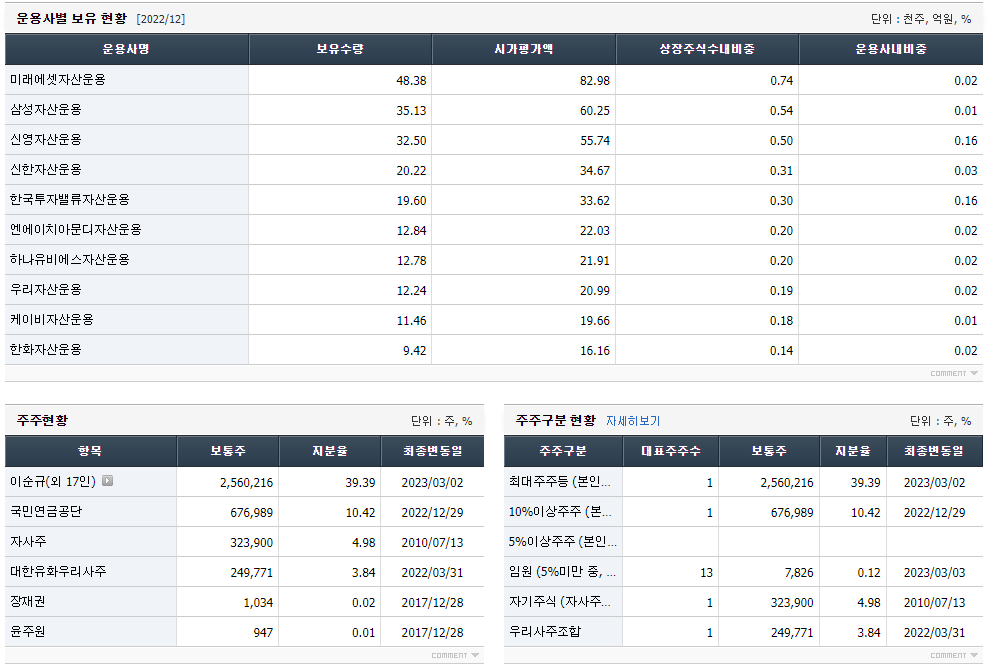Select 대한유화우리사주 row name
Screen dimensions: 988x671
point(58,571)
